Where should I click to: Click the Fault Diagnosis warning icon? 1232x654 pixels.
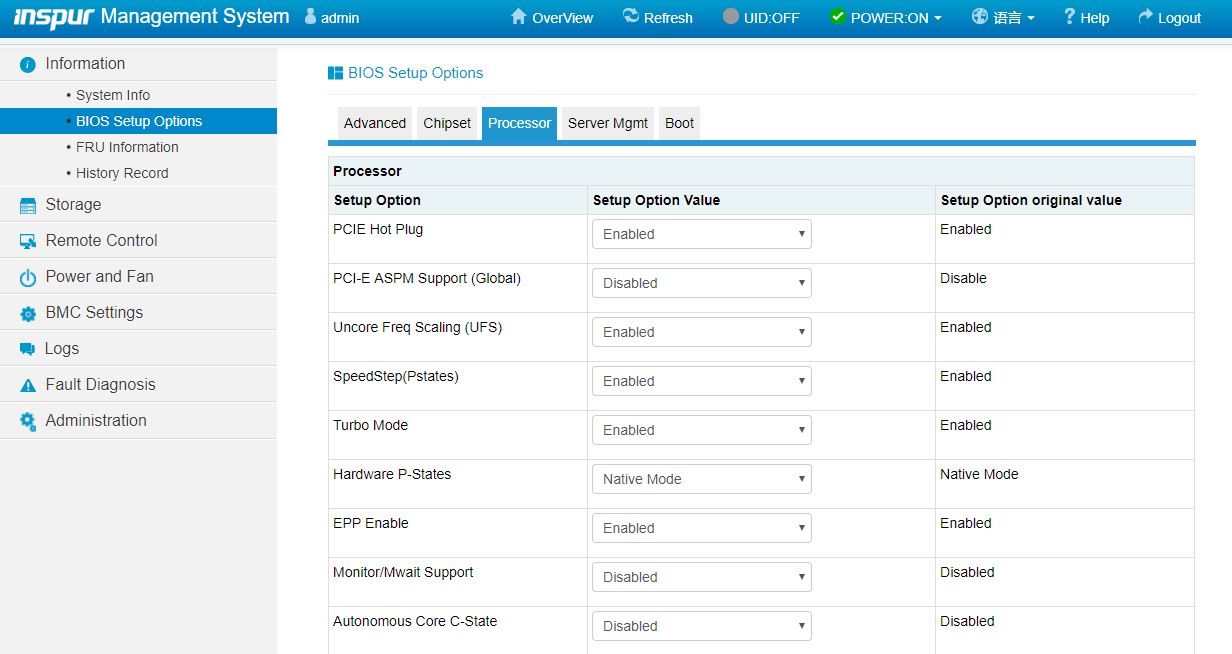pos(28,385)
